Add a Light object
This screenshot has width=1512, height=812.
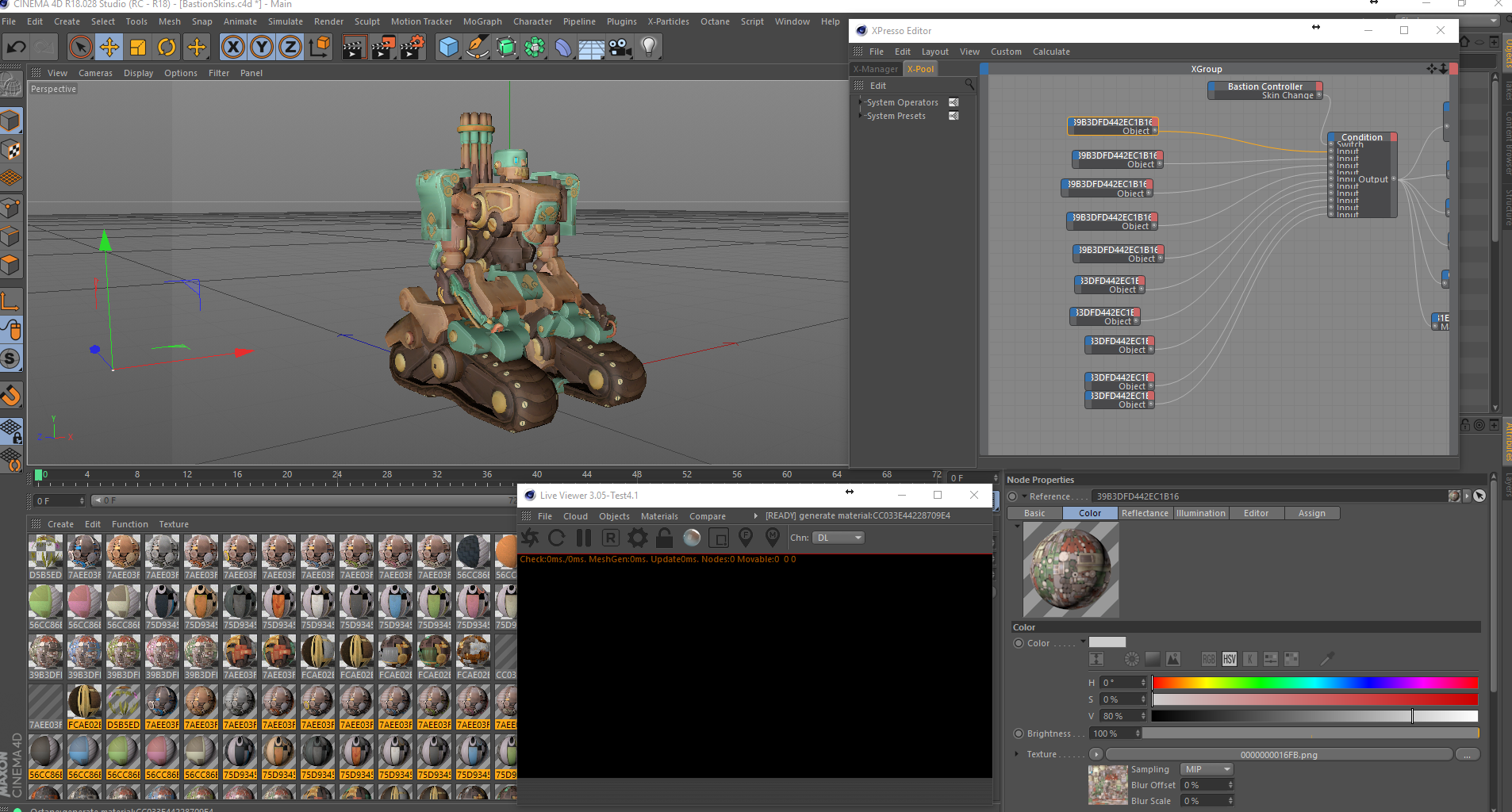pyautogui.click(x=649, y=47)
